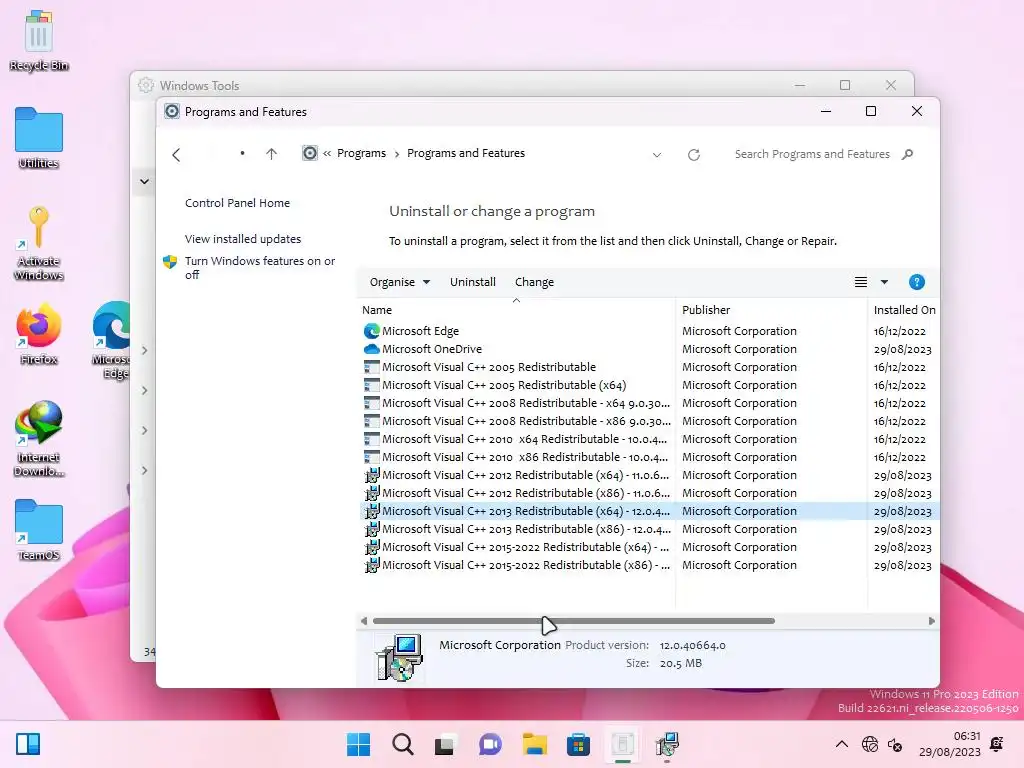Viewport: 1024px width, 768px height.
Task: Open the Windows Start button
Action: 358,744
